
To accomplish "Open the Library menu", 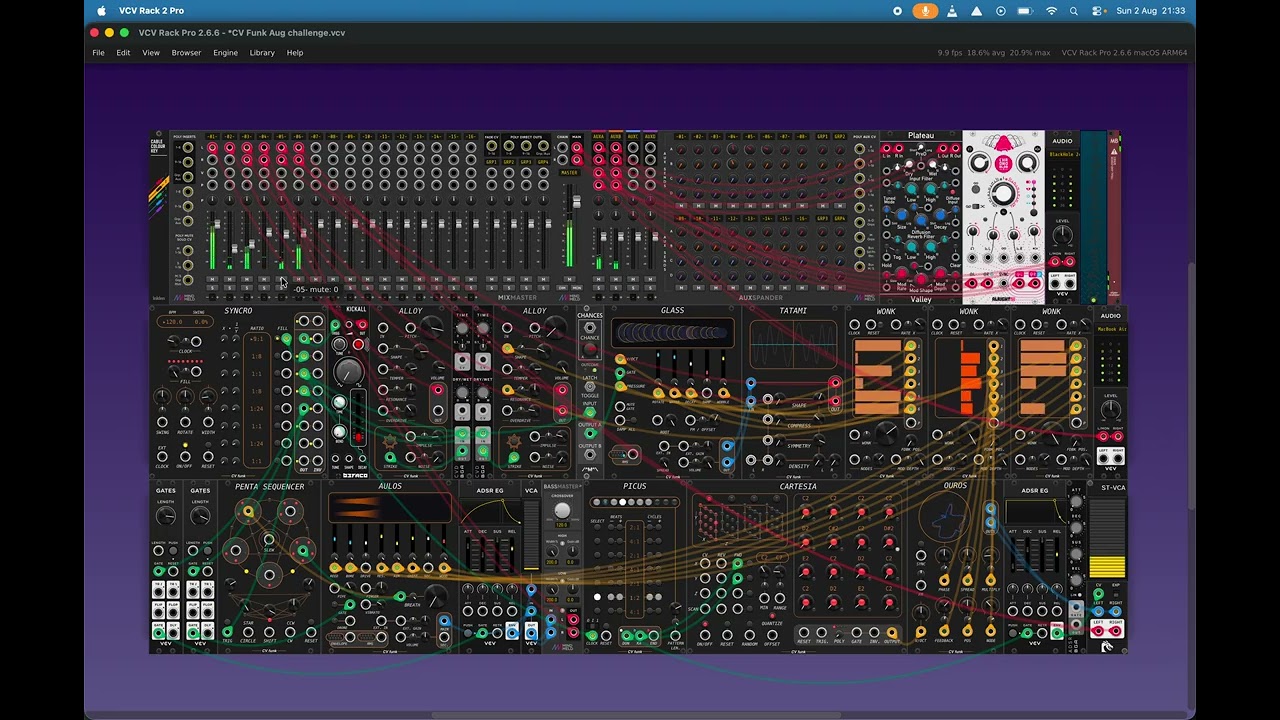I will tap(262, 53).
